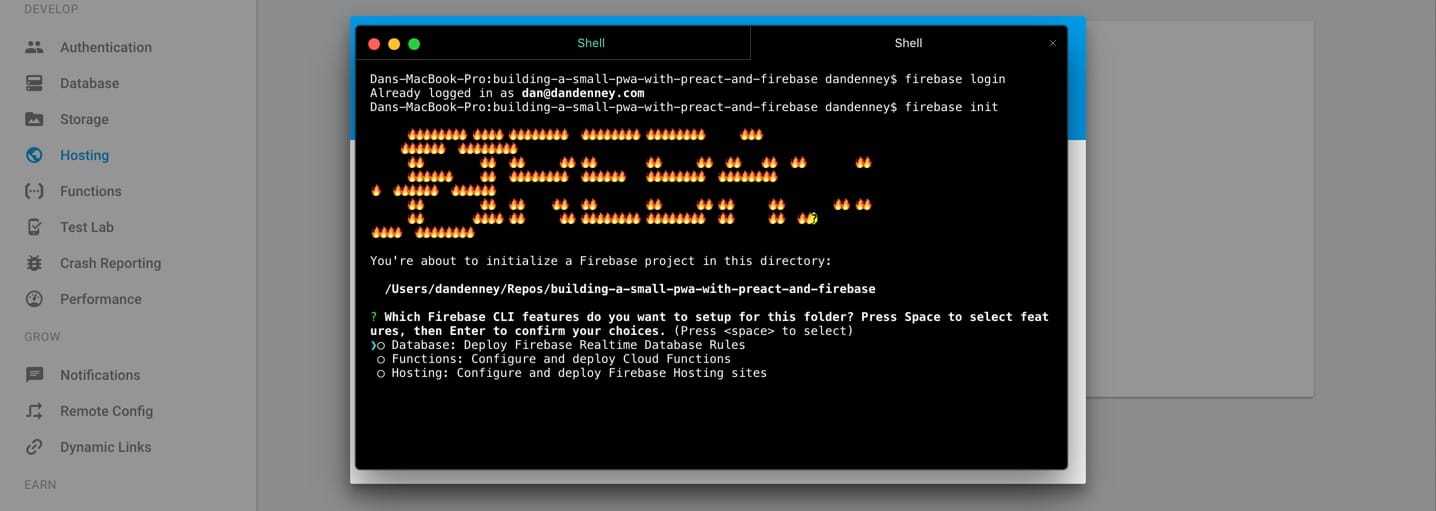Click the Authentication people icon
The height and width of the screenshot is (511, 1436).
[34, 47]
